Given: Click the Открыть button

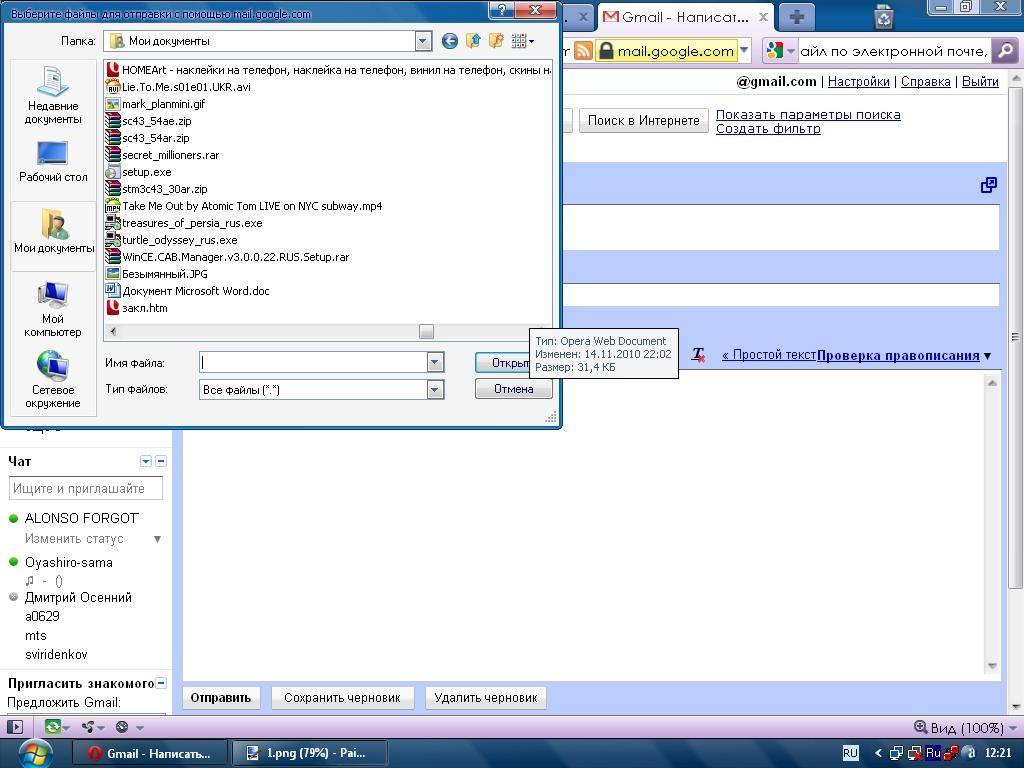Looking at the screenshot, I should coord(503,362).
